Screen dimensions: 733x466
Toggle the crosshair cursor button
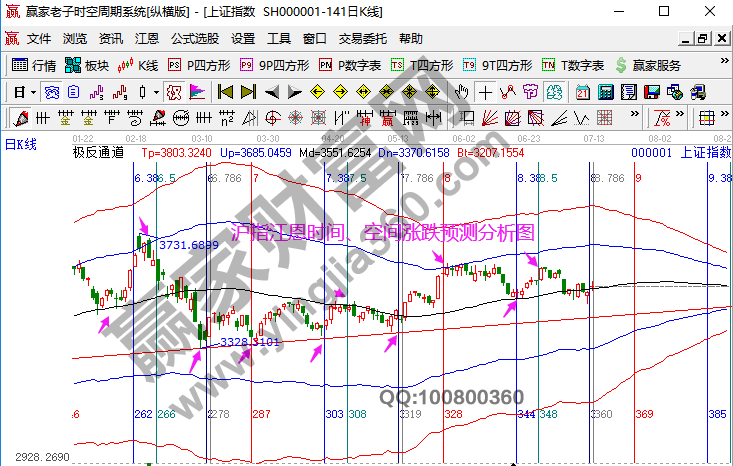(x=485, y=92)
